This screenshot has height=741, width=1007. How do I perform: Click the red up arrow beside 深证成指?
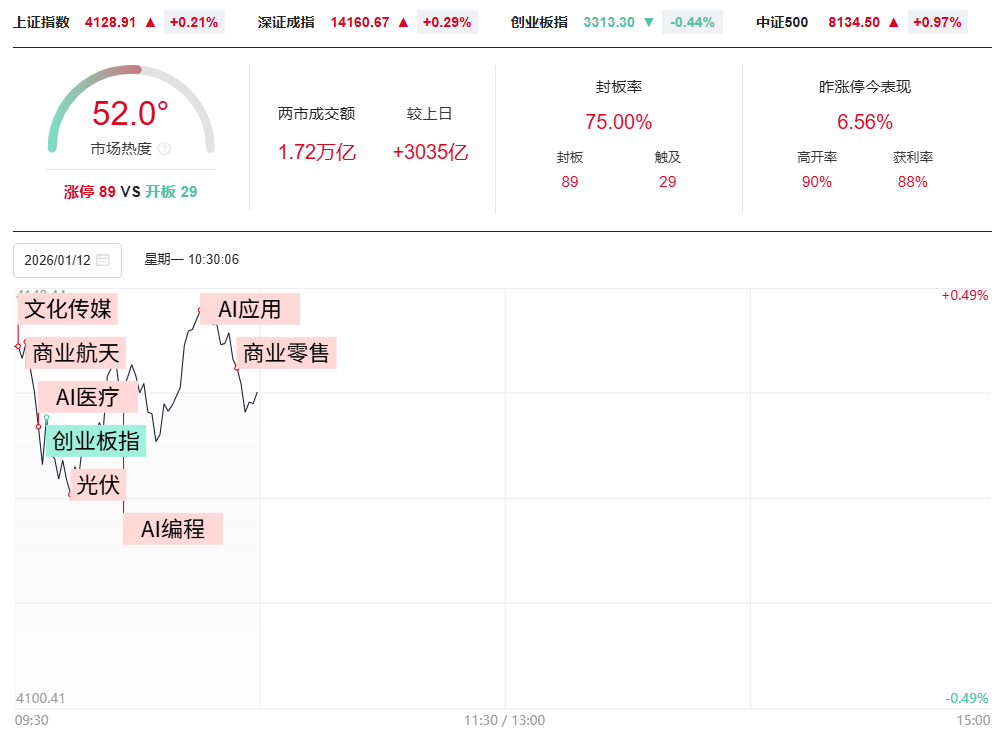coord(403,22)
